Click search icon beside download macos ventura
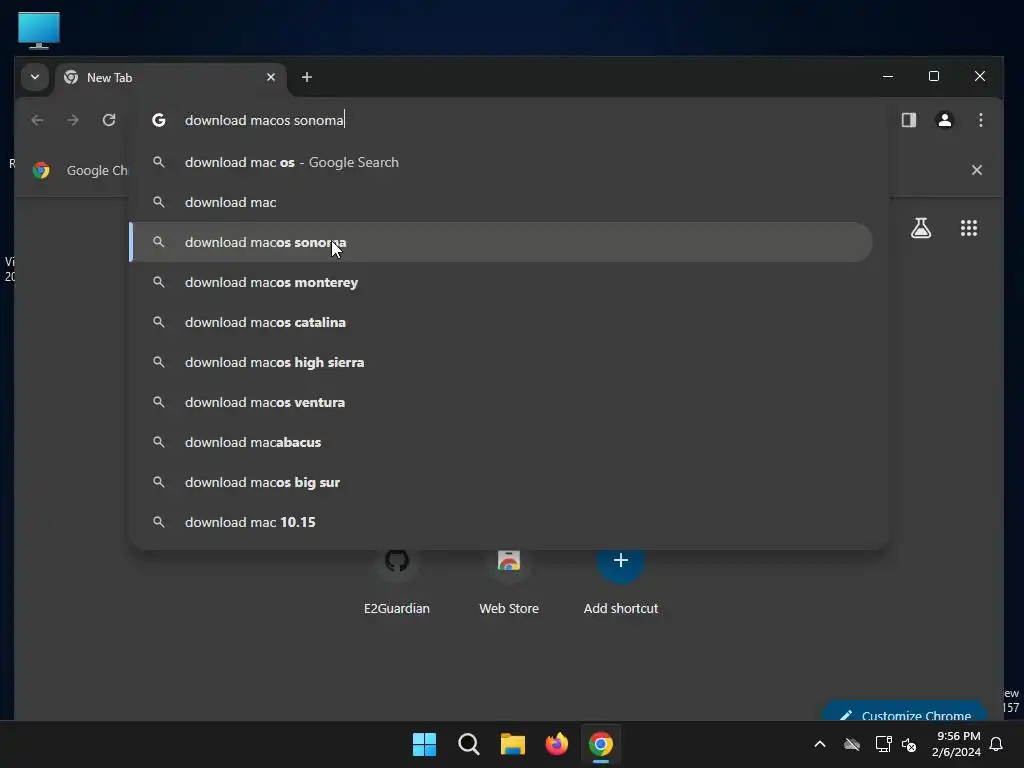Image resolution: width=1024 pixels, height=768 pixels. point(159,402)
